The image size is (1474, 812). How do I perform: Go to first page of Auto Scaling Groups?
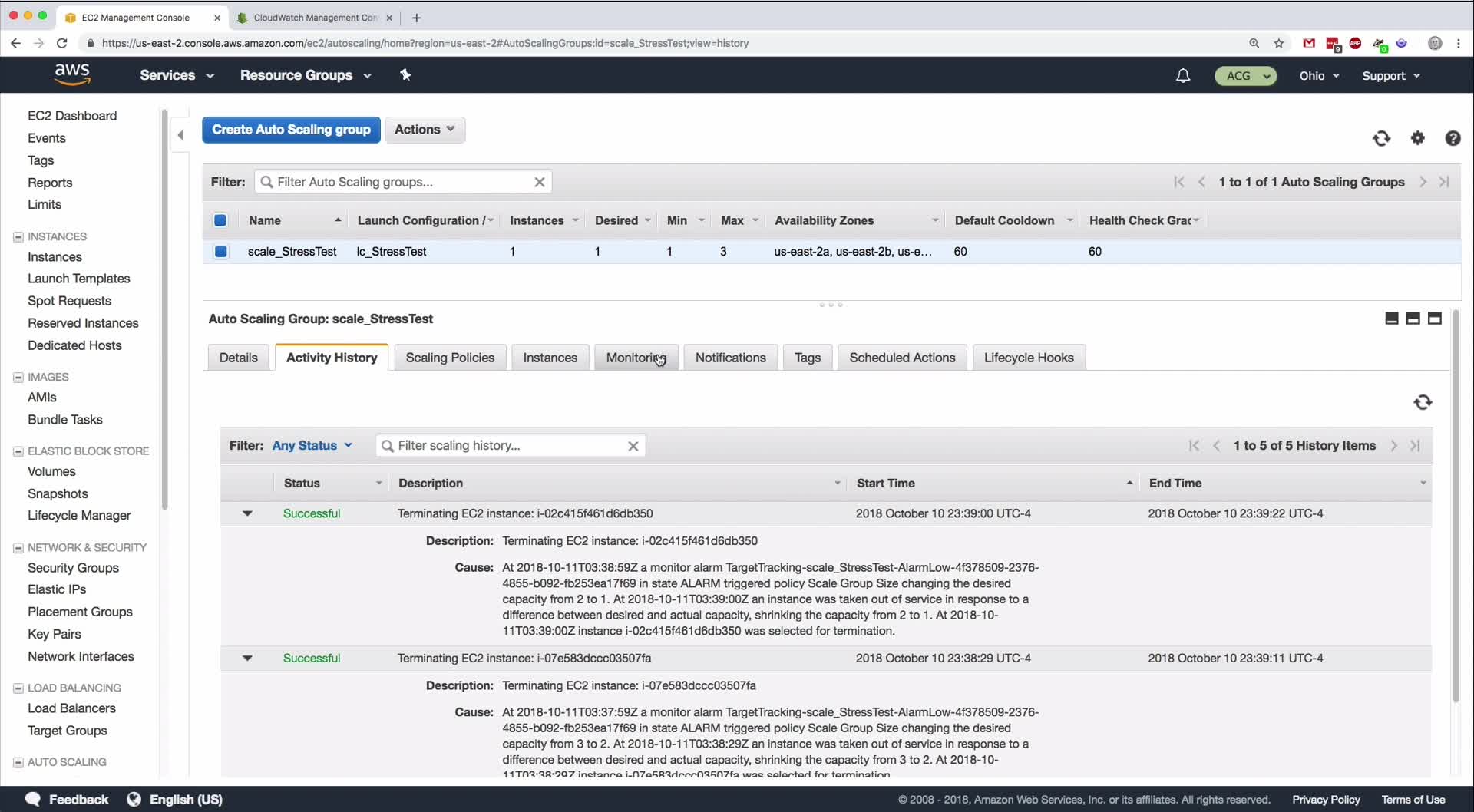click(1179, 182)
